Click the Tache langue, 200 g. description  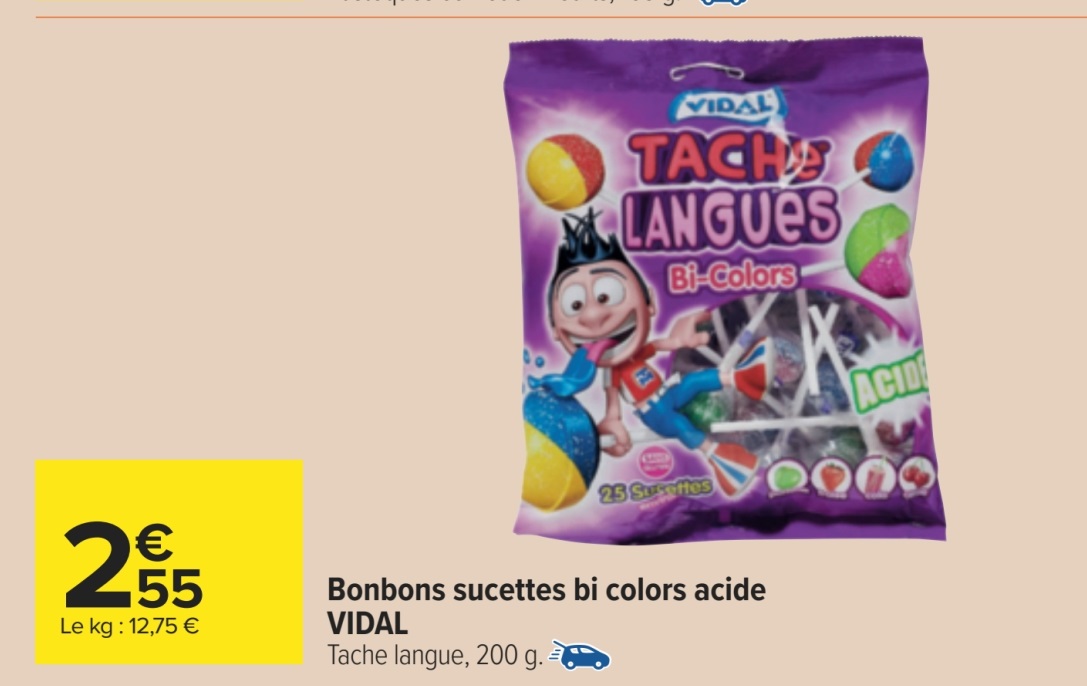pos(435,656)
